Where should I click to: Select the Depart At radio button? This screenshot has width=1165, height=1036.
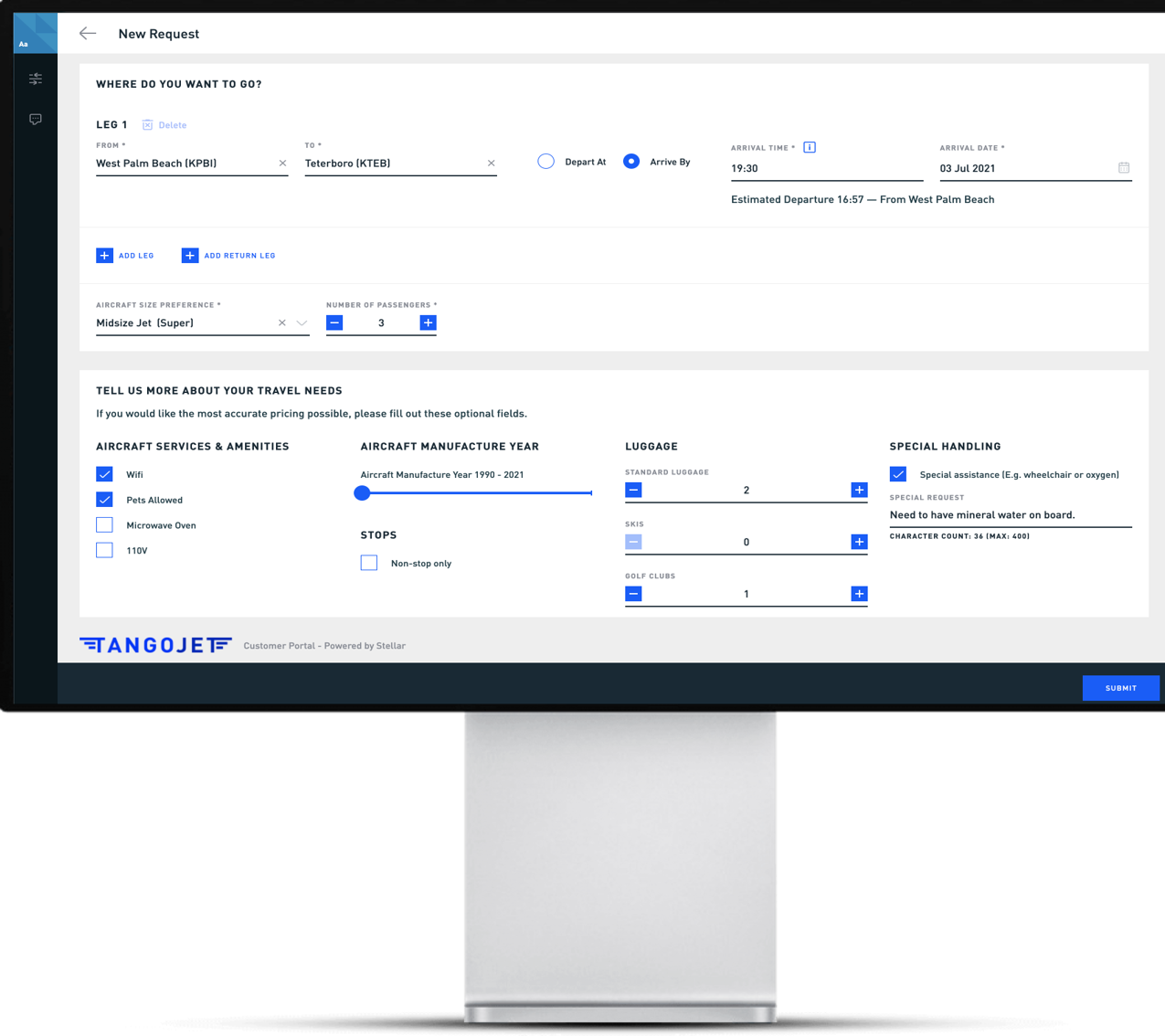546,162
